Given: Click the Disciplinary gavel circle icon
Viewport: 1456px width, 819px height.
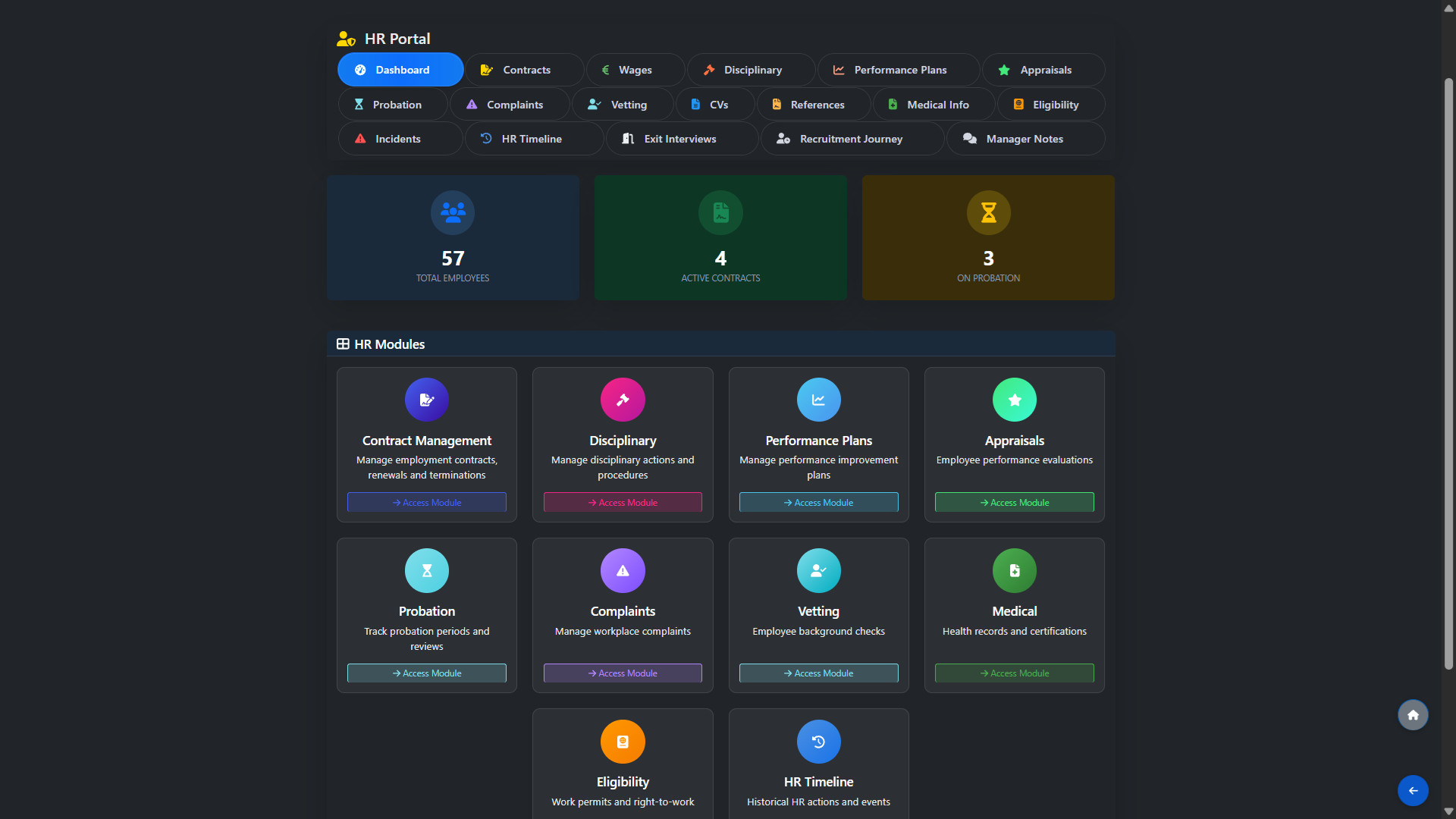Looking at the screenshot, I should 623,400.
